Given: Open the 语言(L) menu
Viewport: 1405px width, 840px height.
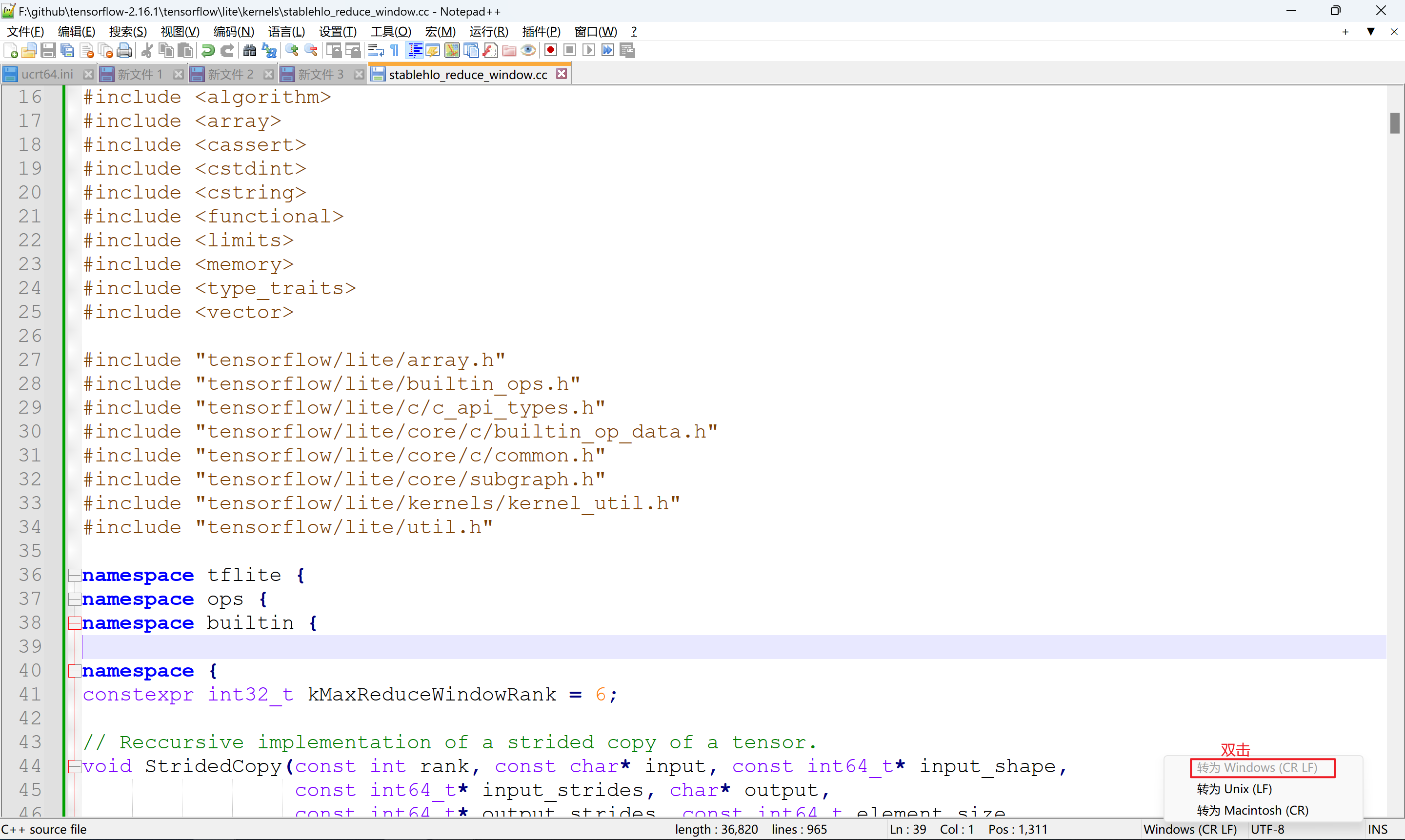Looking at the screenshot, I should coord(286,32).
